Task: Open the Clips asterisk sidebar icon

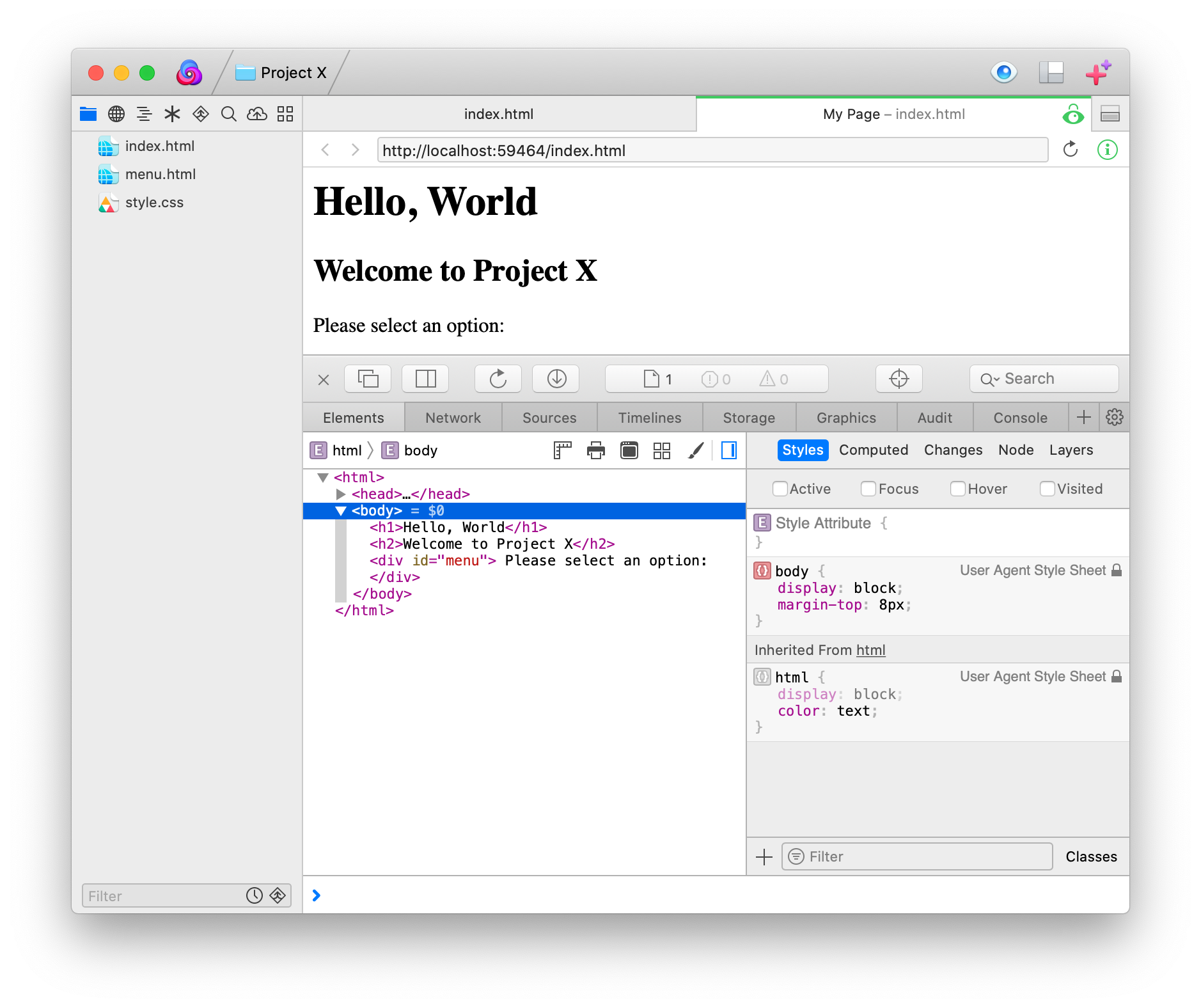Action: pyautogui.click(x=173, y=114)
